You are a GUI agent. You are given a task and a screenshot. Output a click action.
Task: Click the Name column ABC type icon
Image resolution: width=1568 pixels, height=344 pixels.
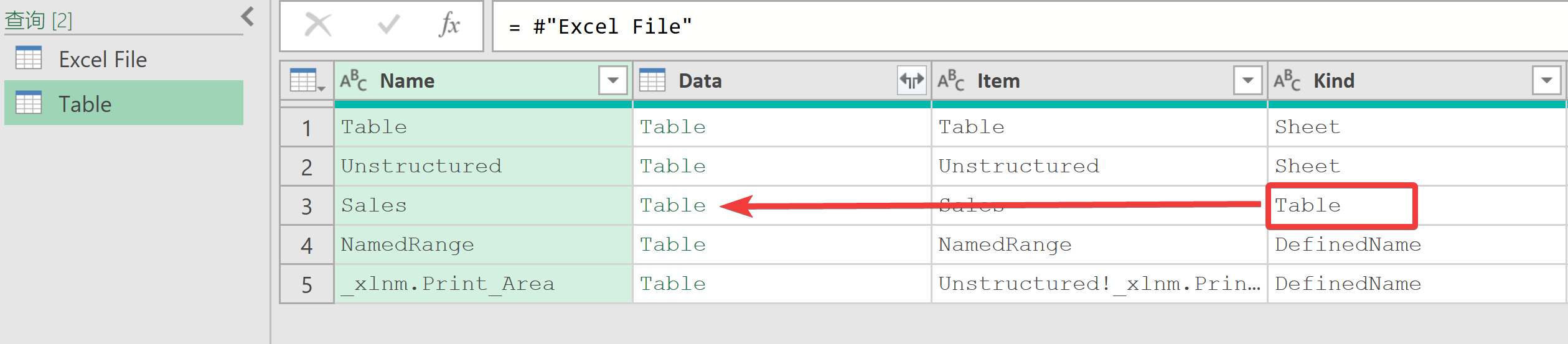point(353,81)
